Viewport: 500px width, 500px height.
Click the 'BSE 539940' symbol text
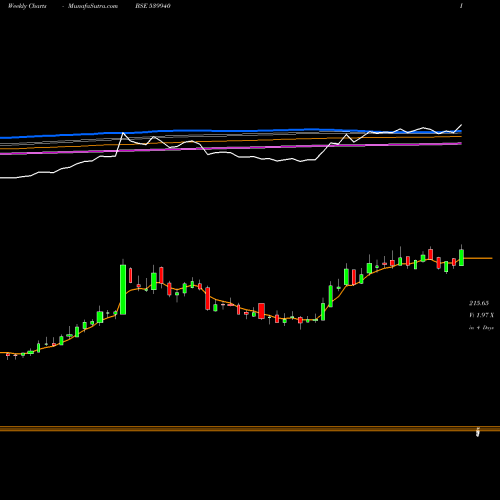click(x=153, y=6)
